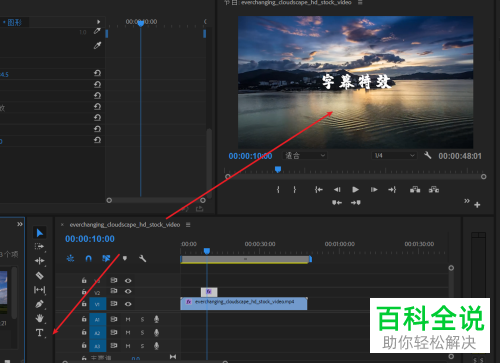Toggle nest sequences insert mode
This screenshot has height=363, width=500.
click(70, 258)
